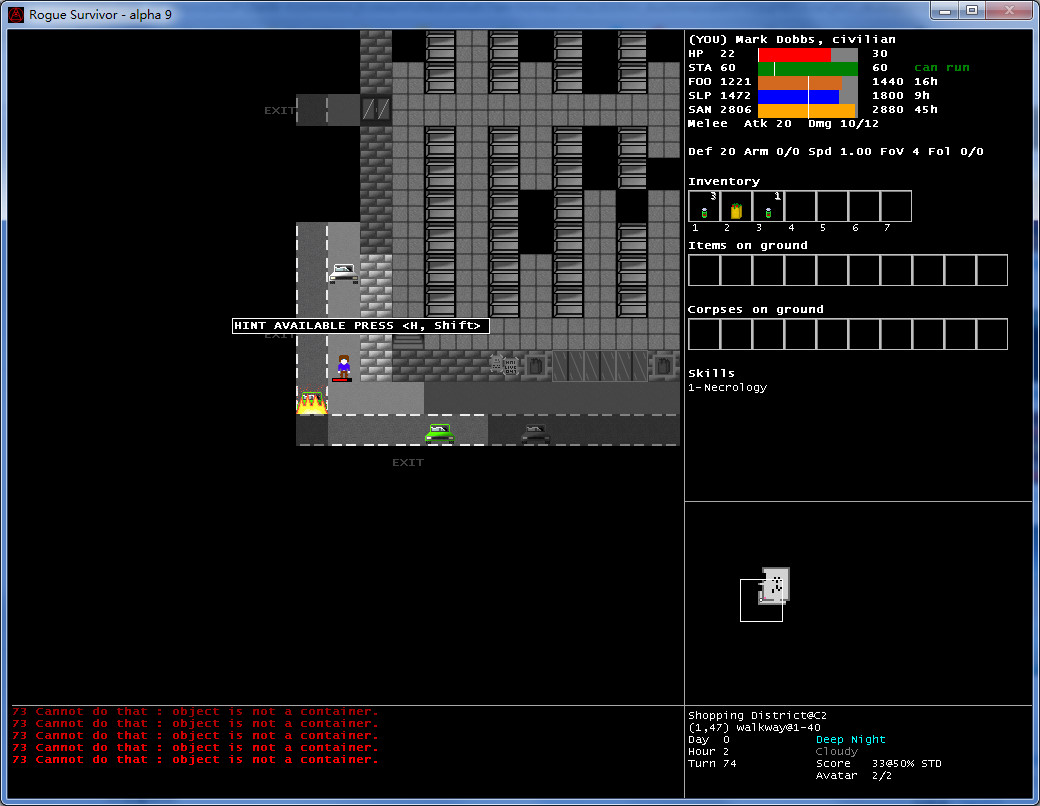Close the Rogue Survivor window
This screenshot has height=806, width=1040.
[1009, 11]
